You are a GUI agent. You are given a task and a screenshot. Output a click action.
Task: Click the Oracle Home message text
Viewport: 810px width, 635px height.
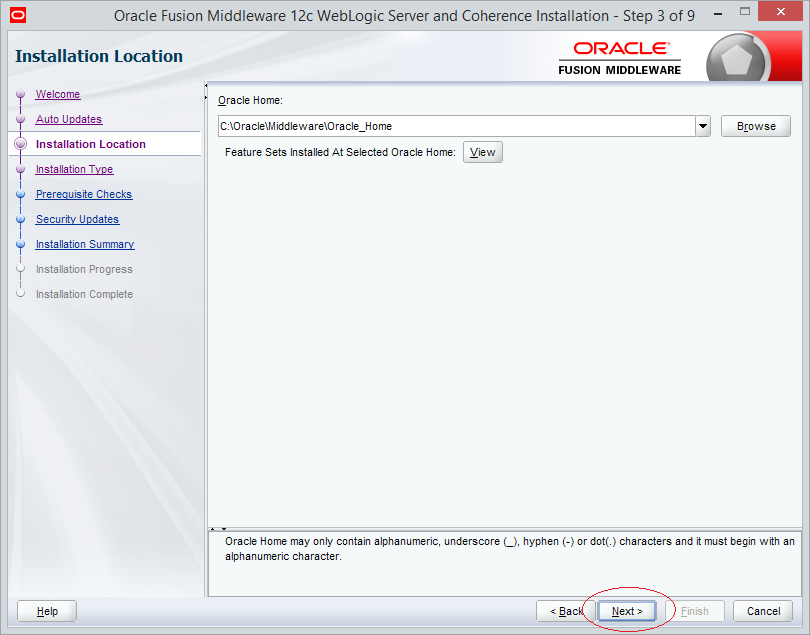[x=509, y=549]
